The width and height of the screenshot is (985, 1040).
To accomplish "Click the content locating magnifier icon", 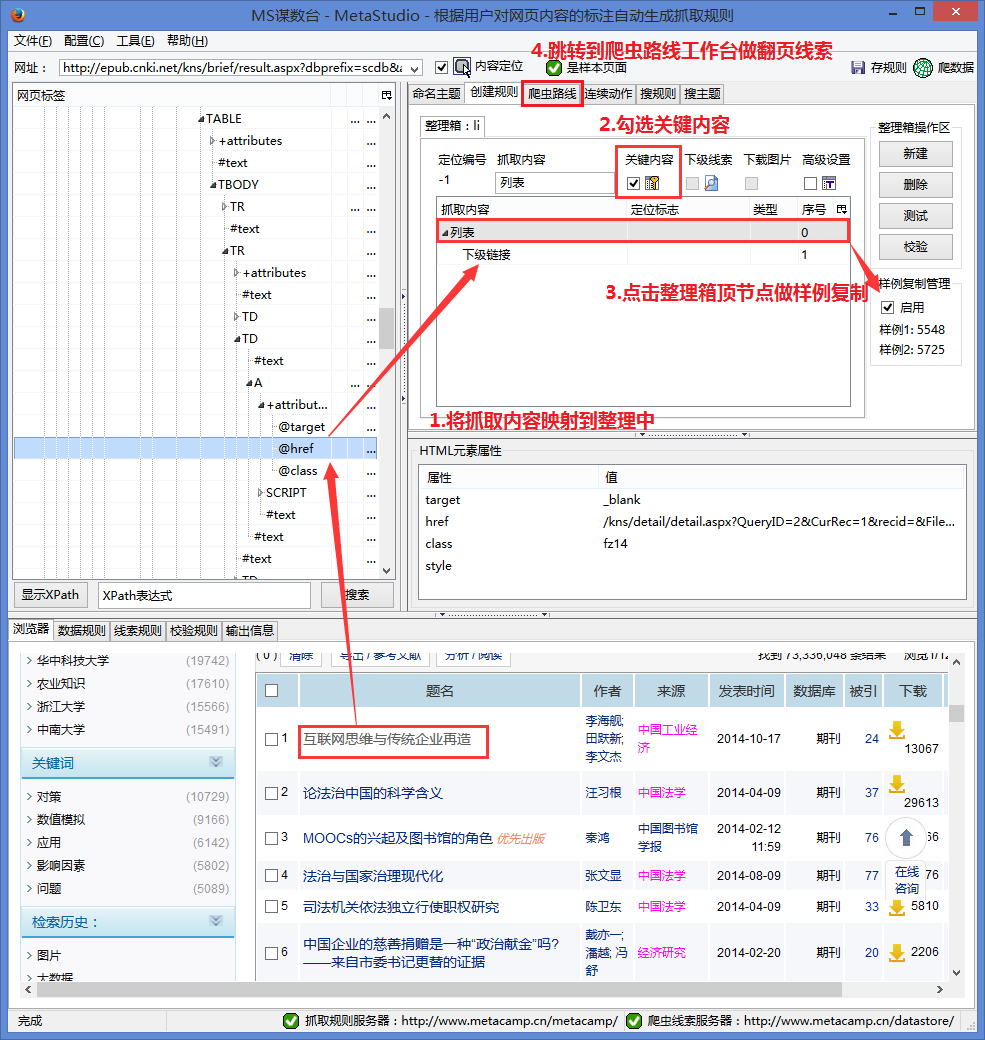I will (462, 67).
